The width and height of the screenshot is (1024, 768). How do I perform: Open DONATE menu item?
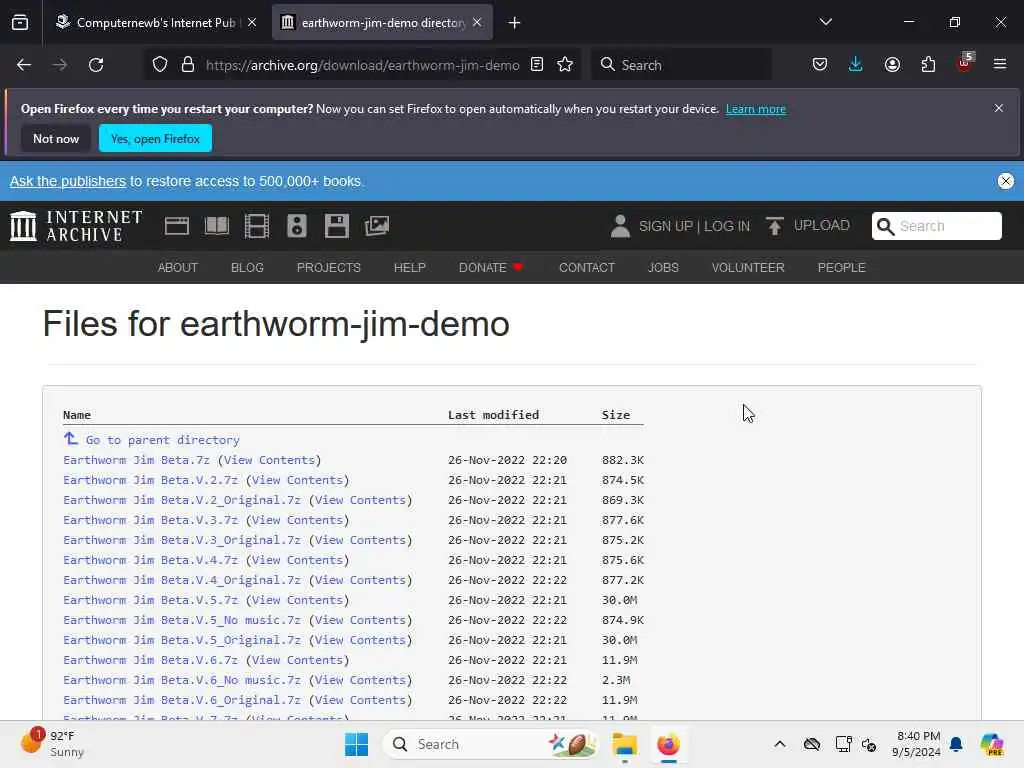pos(491,268)
